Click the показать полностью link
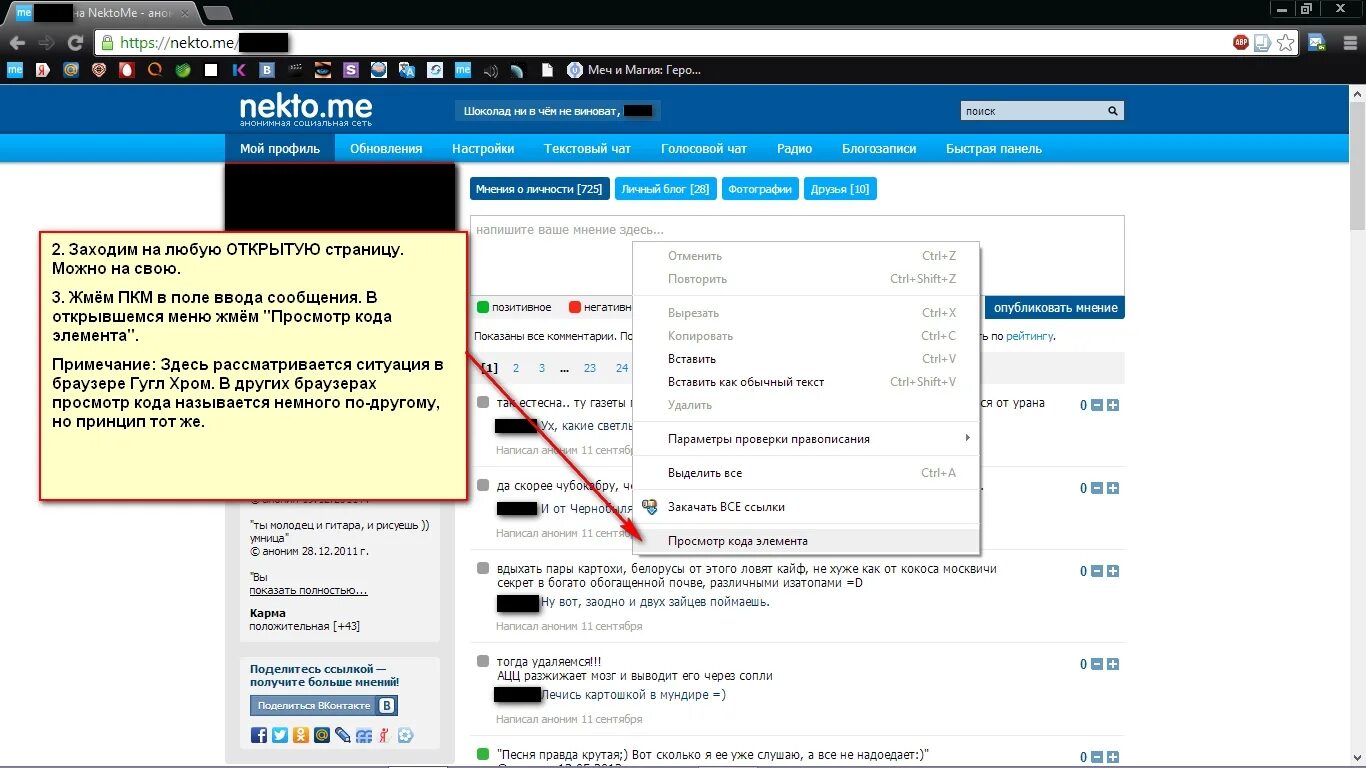This screenshot has width=1366, height=768. point(308,590)
